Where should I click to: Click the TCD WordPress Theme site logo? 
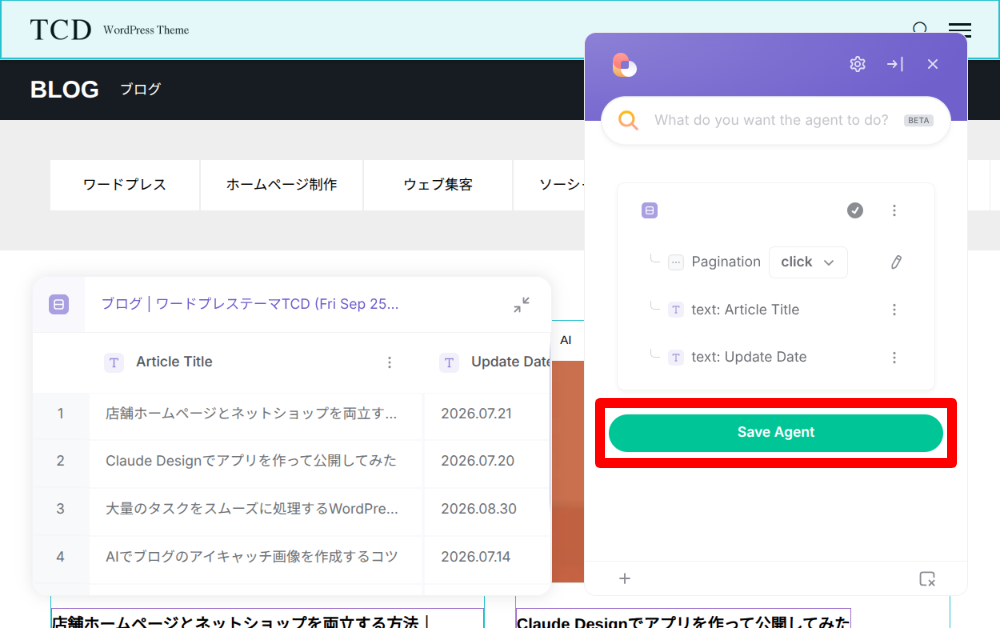(x=109, y=30)
